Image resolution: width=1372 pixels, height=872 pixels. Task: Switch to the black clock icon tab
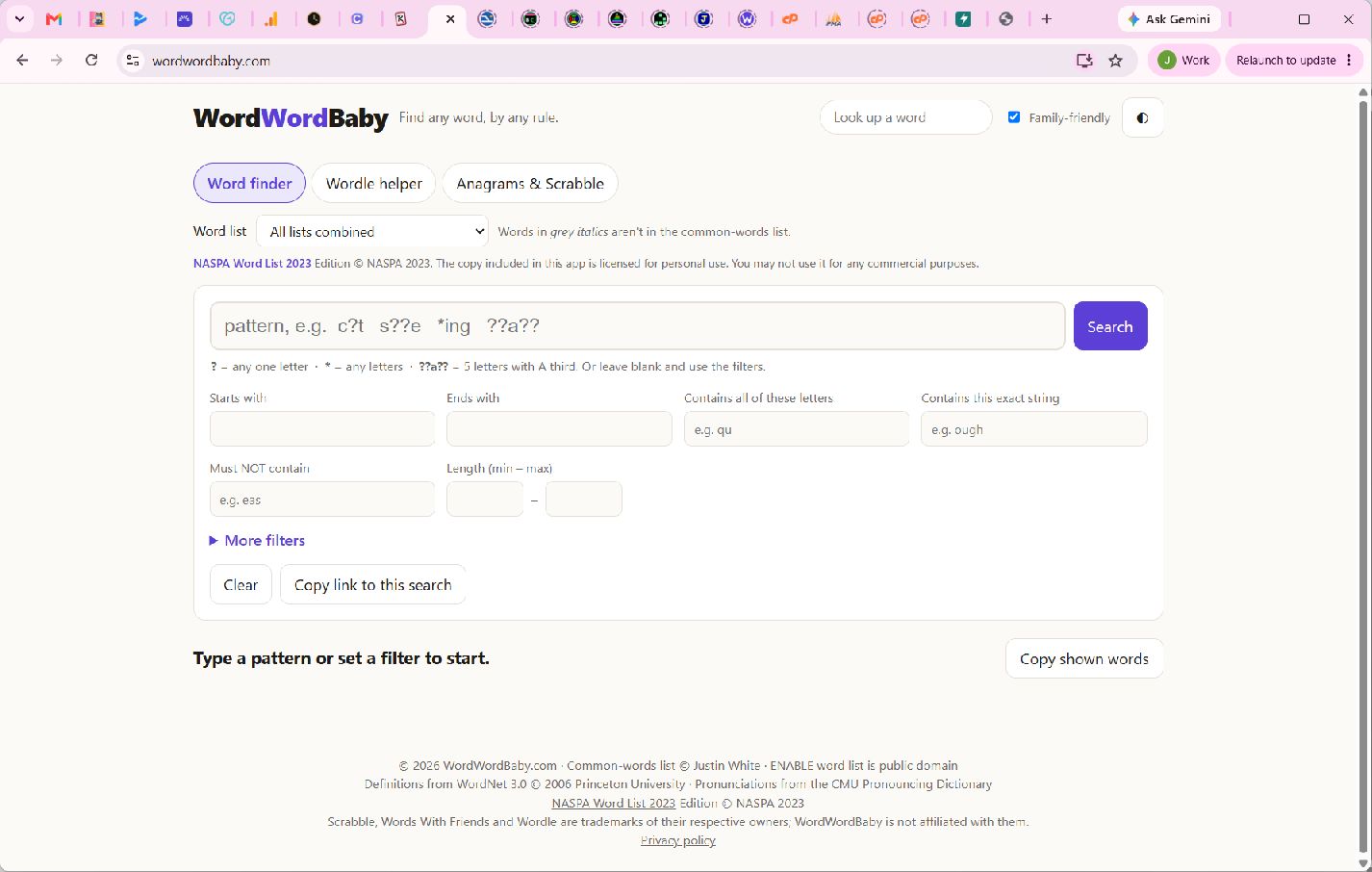(315, 19)
